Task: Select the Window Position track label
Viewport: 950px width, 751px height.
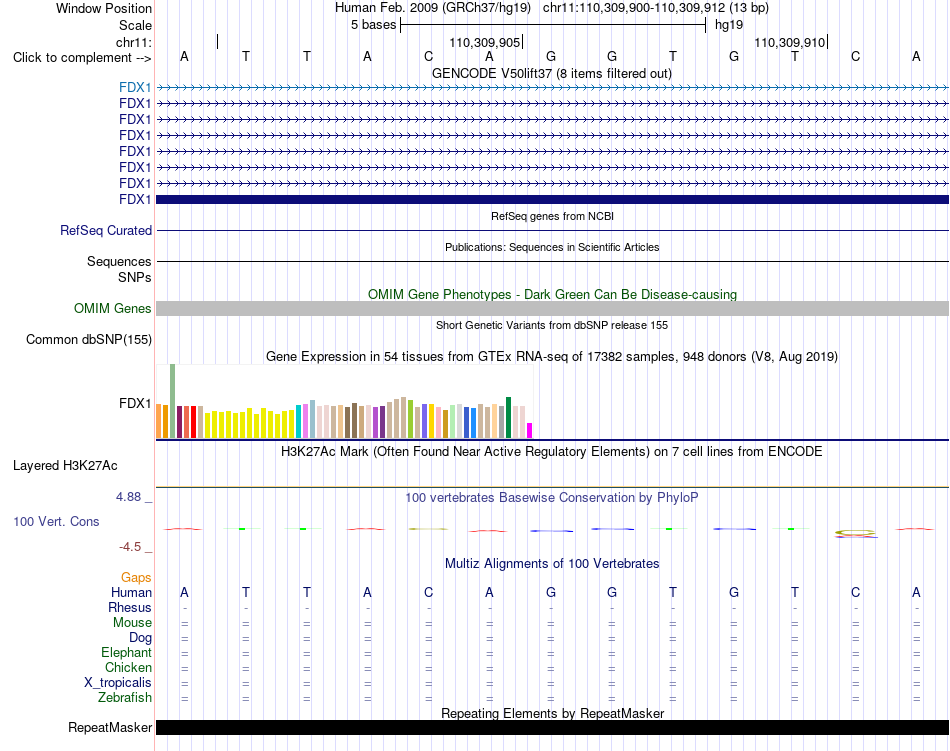Action: coord(104,8)
